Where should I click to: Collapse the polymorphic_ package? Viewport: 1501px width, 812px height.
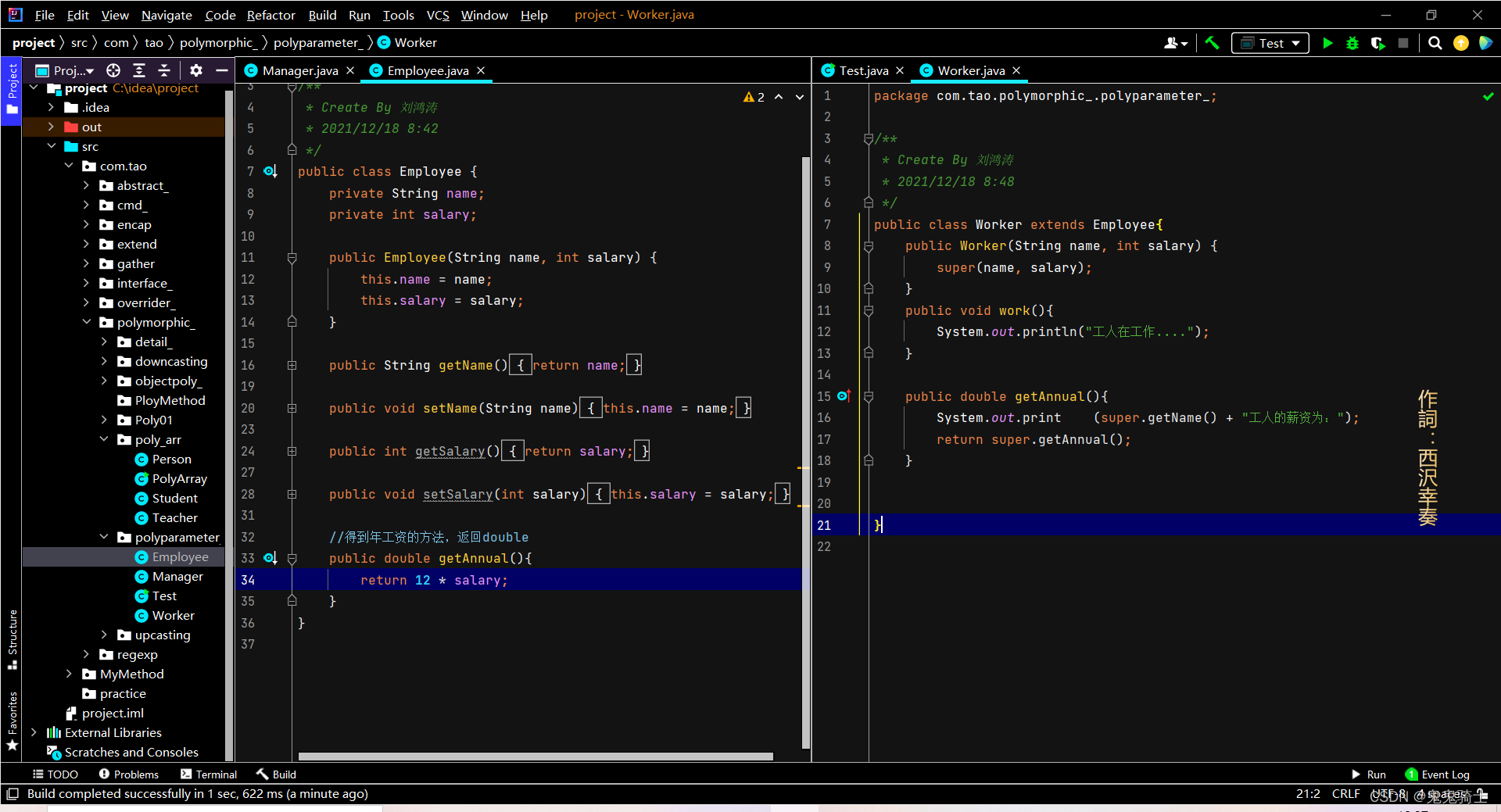[87, 322]
